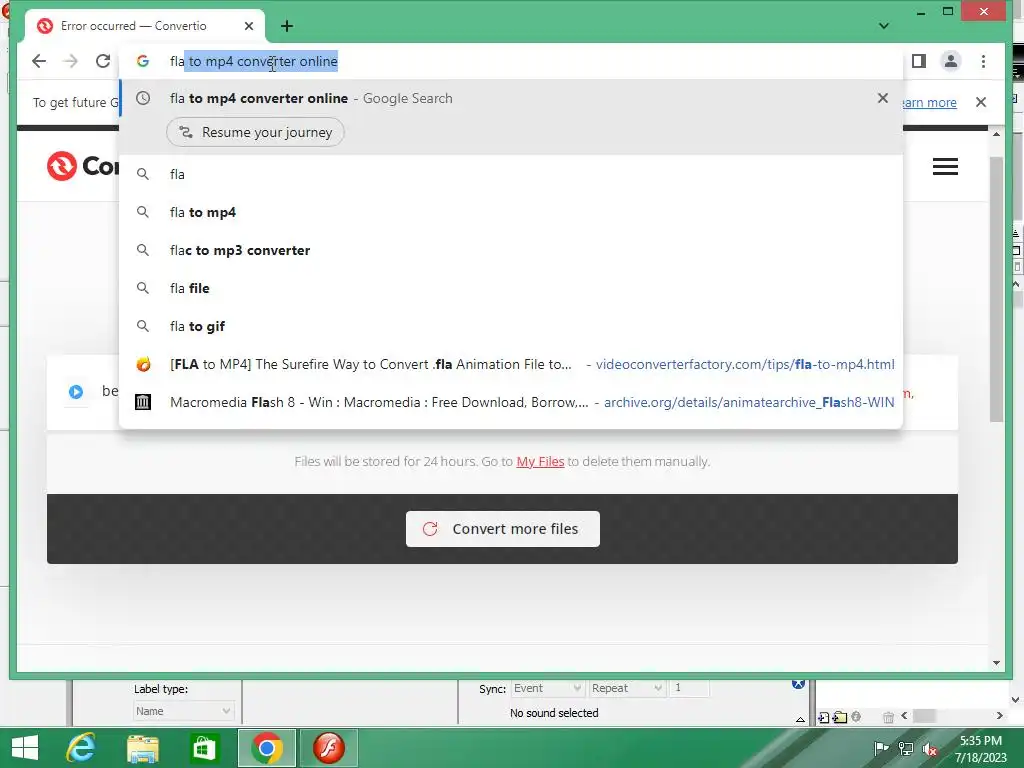The height and width of the screenshot is (768, 1024).
Task: Click Delete trash icon in Flash library
Action: 888,717
